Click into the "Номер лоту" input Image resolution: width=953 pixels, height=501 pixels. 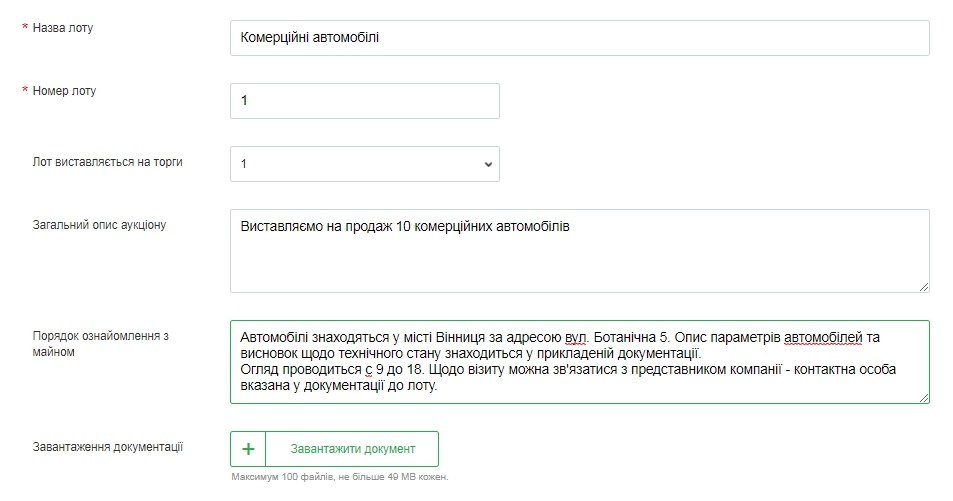[364, 101]
